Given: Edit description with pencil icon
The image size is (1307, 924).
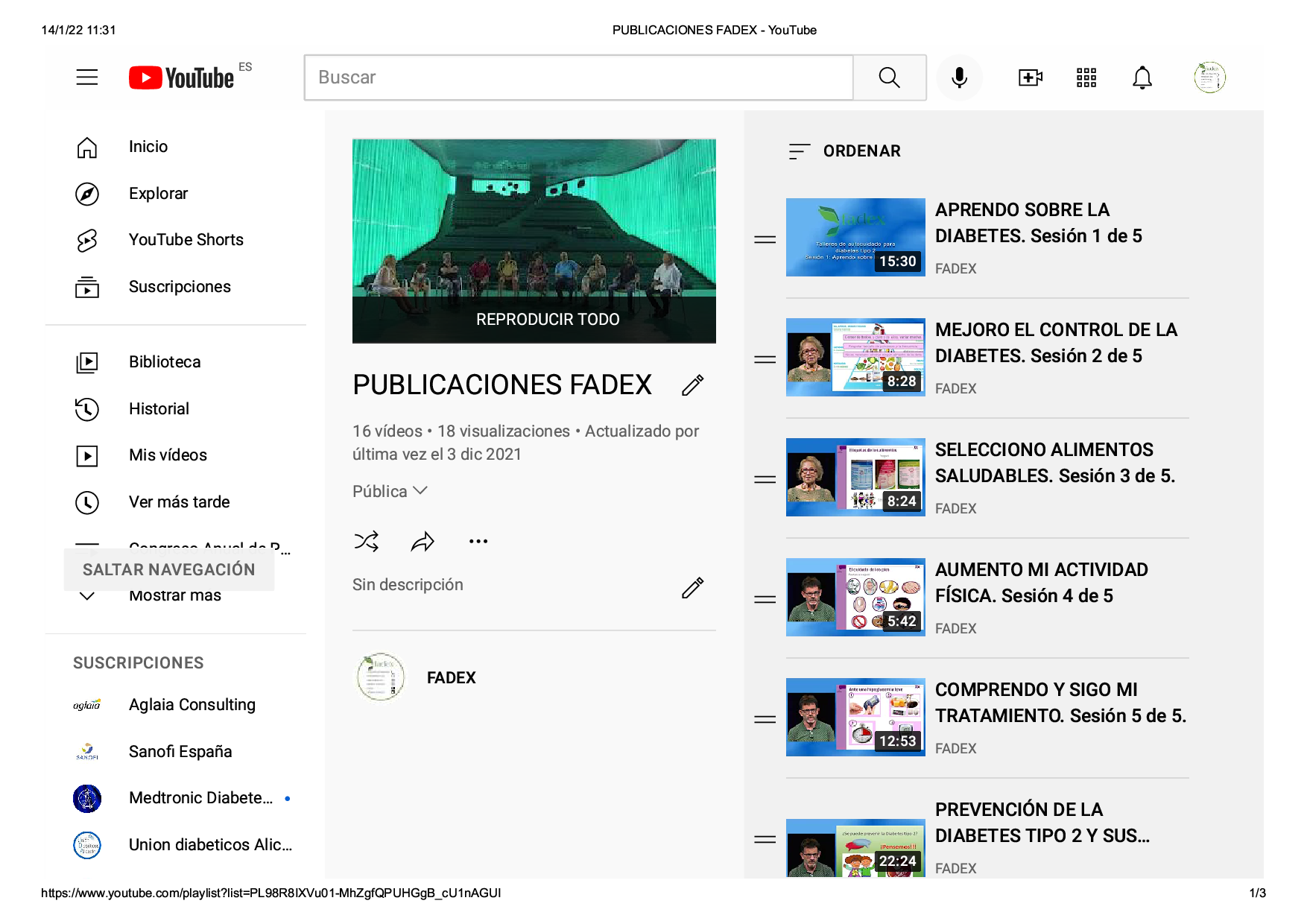Looking at the screenshot, I should [693, 588].
